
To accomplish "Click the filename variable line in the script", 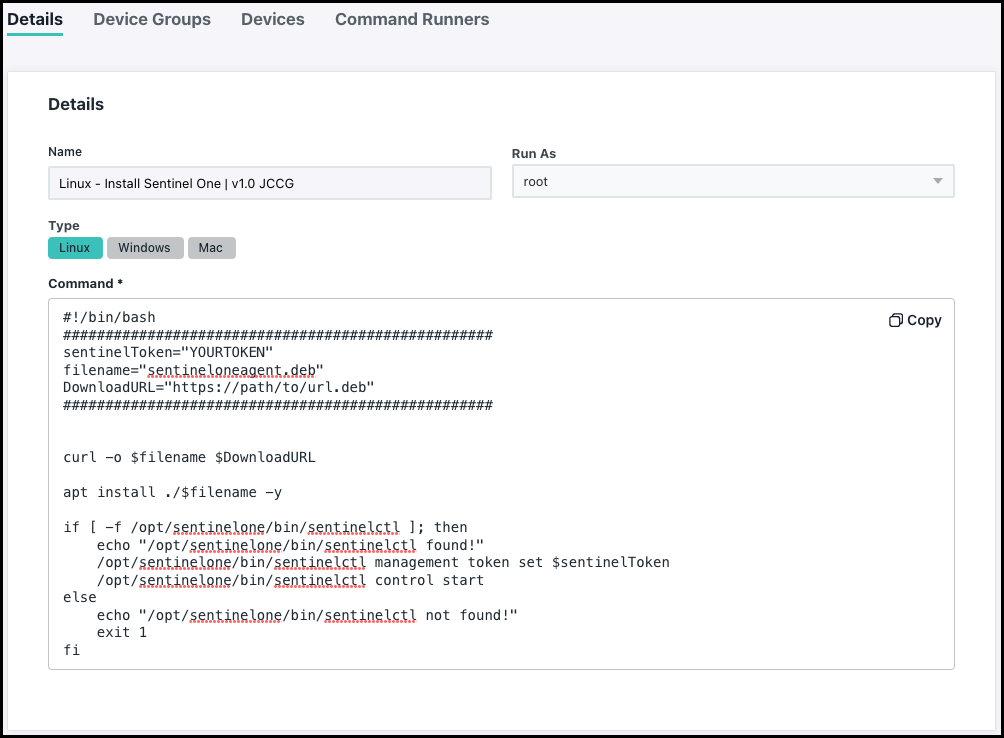I will point(193,370).
